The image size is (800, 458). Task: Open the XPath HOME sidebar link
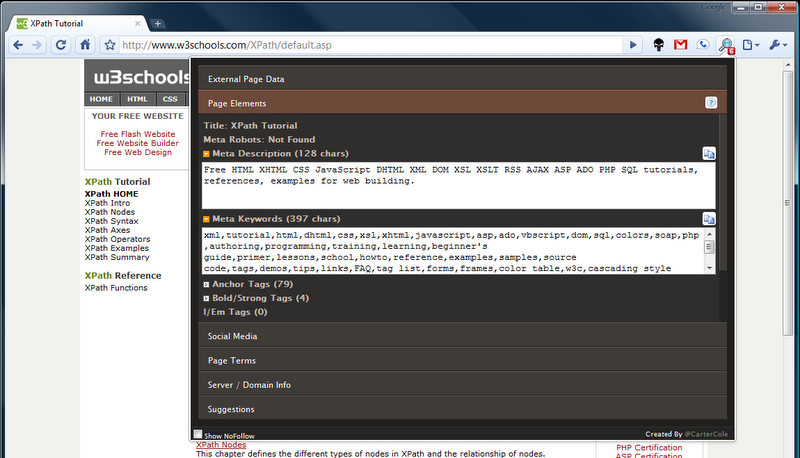111,194
